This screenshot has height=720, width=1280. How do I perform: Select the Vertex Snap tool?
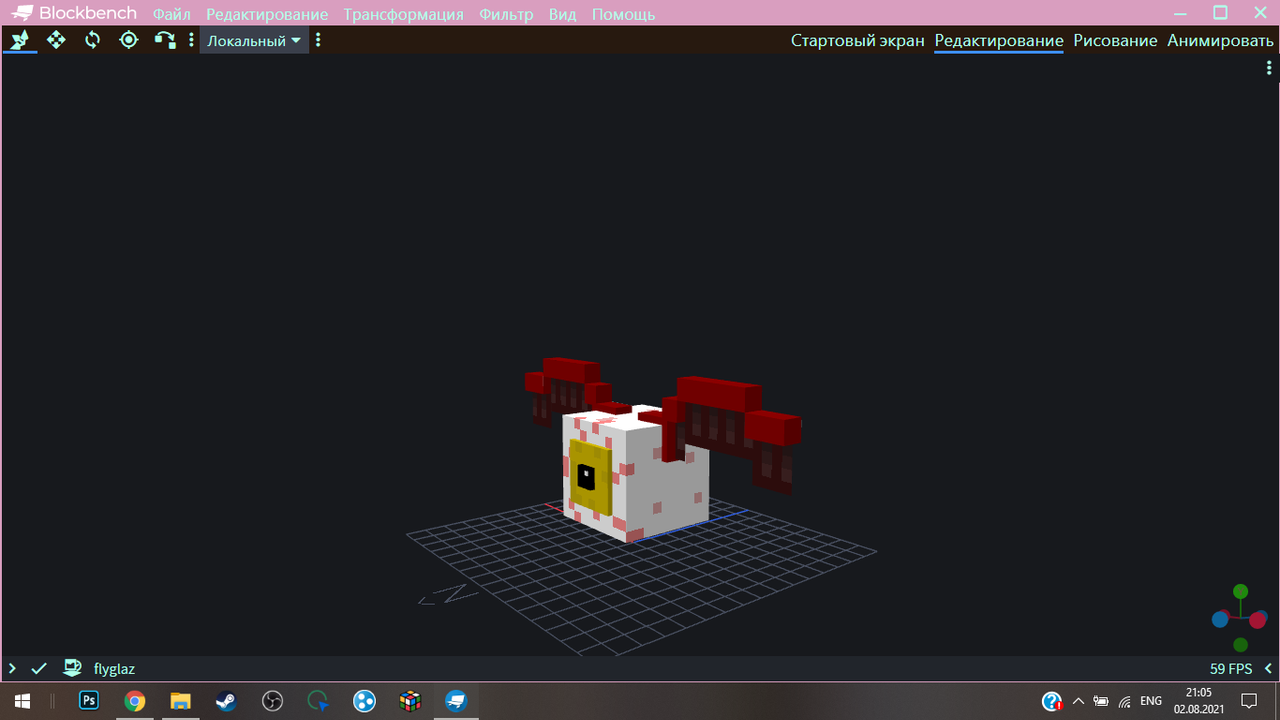tap(164, 40)
